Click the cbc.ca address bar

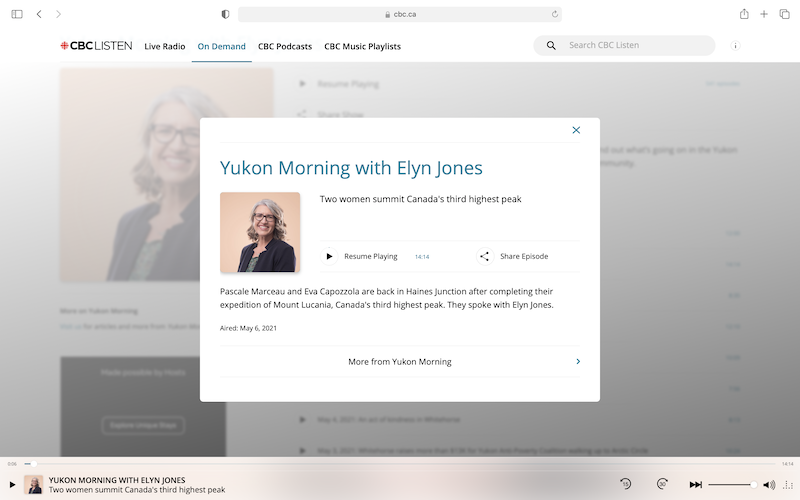tap(400, 14)
